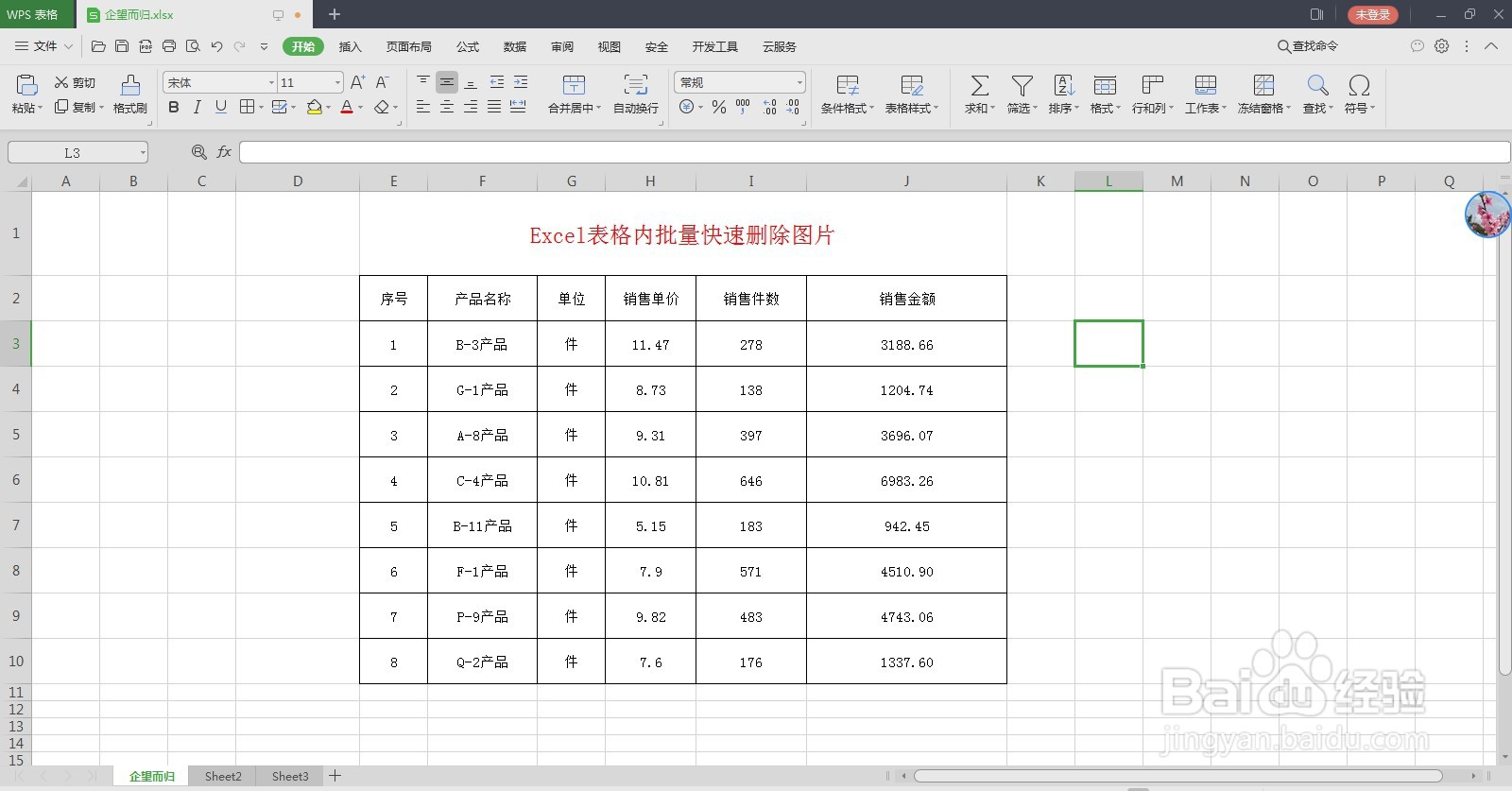Toggle align text left
The height and width of the screenshot is (791, 1512).
[x=423, y=107]
